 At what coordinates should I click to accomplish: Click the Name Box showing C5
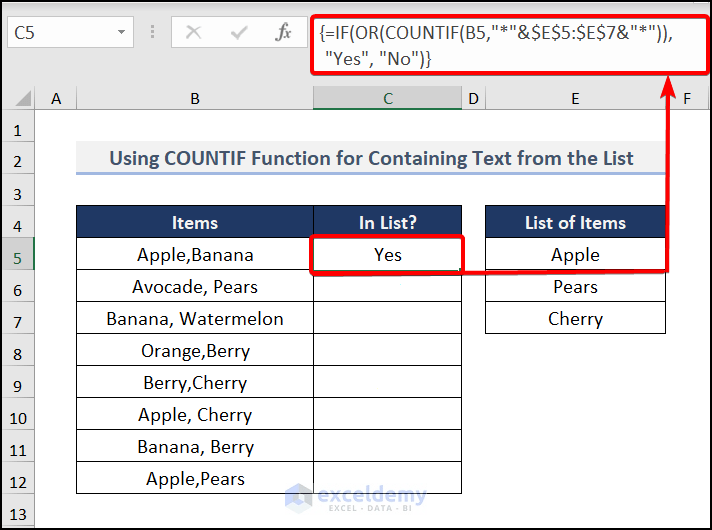70,32
